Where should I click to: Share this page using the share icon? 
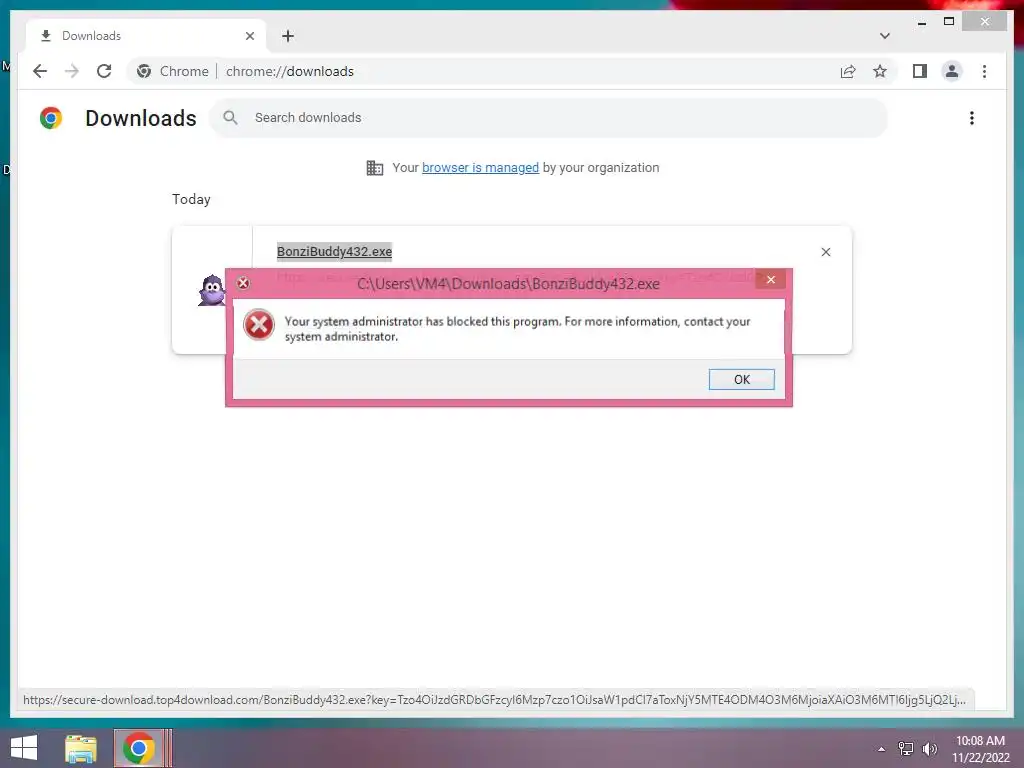click(848, 71)
